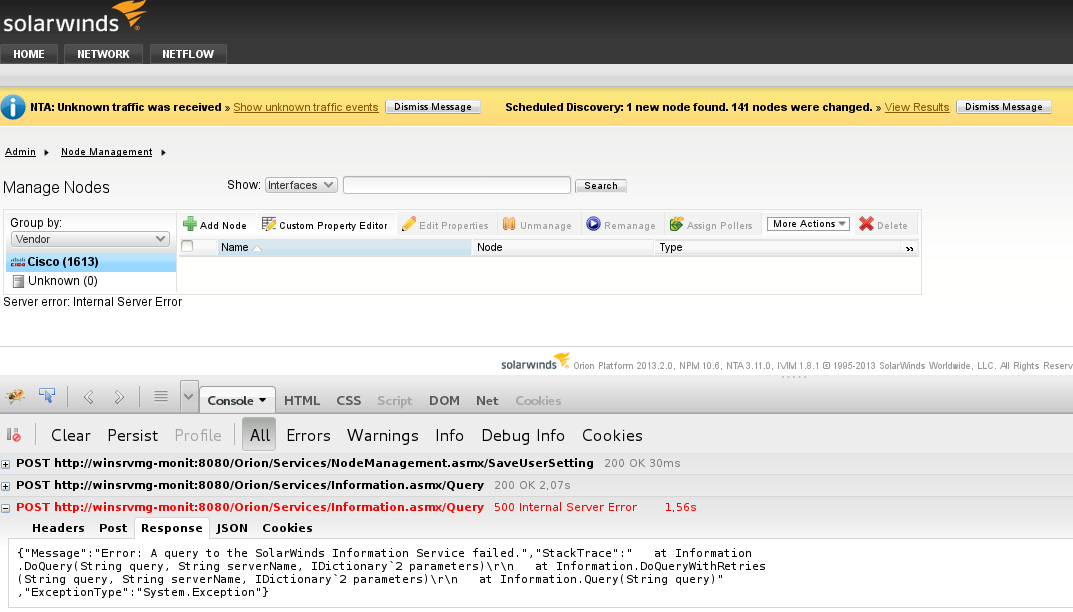The width and height of the screenshot is (1073, 612).
Task: Click Edit Properties pencil icon
Action: point(409,224)
